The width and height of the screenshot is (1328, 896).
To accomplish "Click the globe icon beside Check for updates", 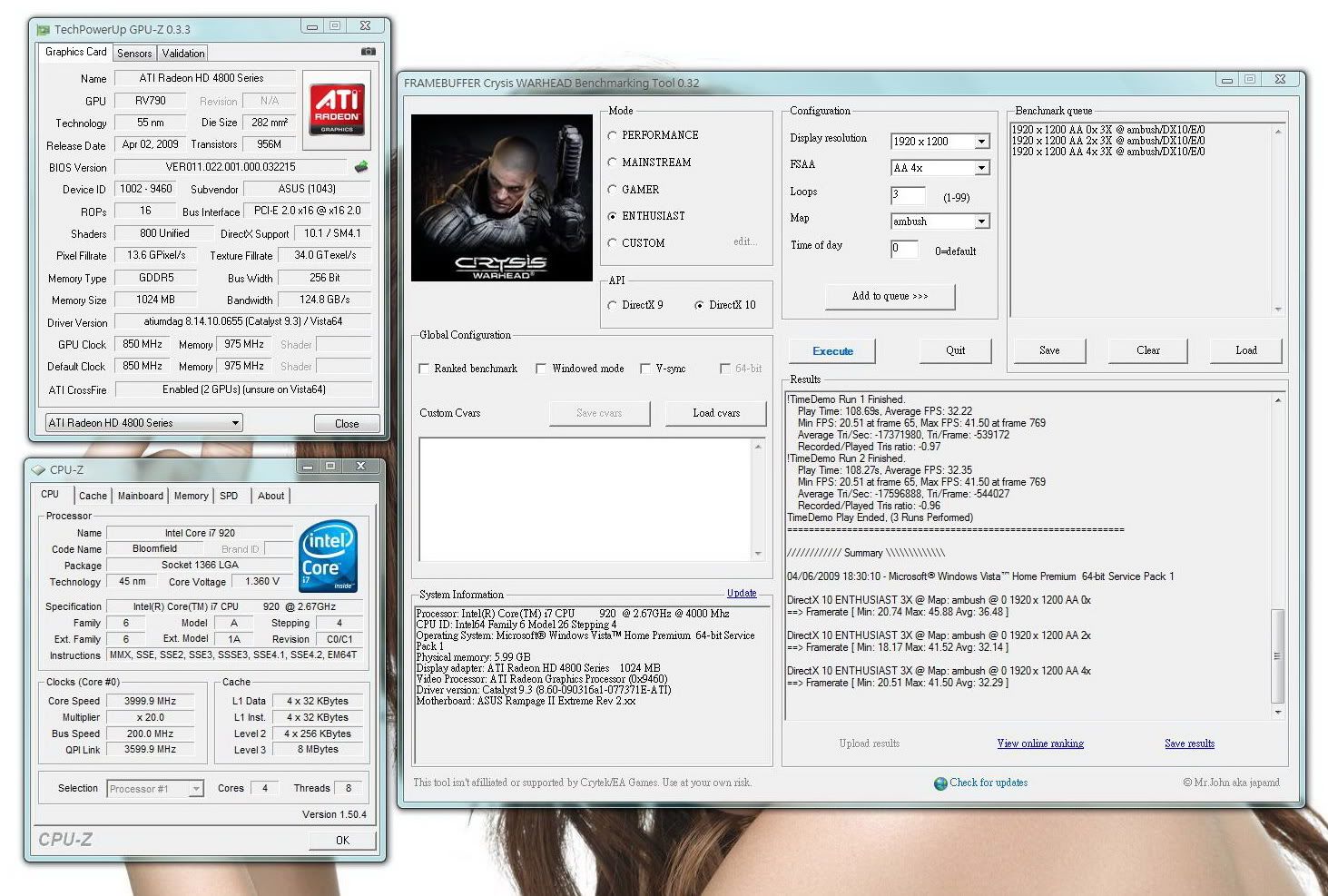I will point(940,783).
